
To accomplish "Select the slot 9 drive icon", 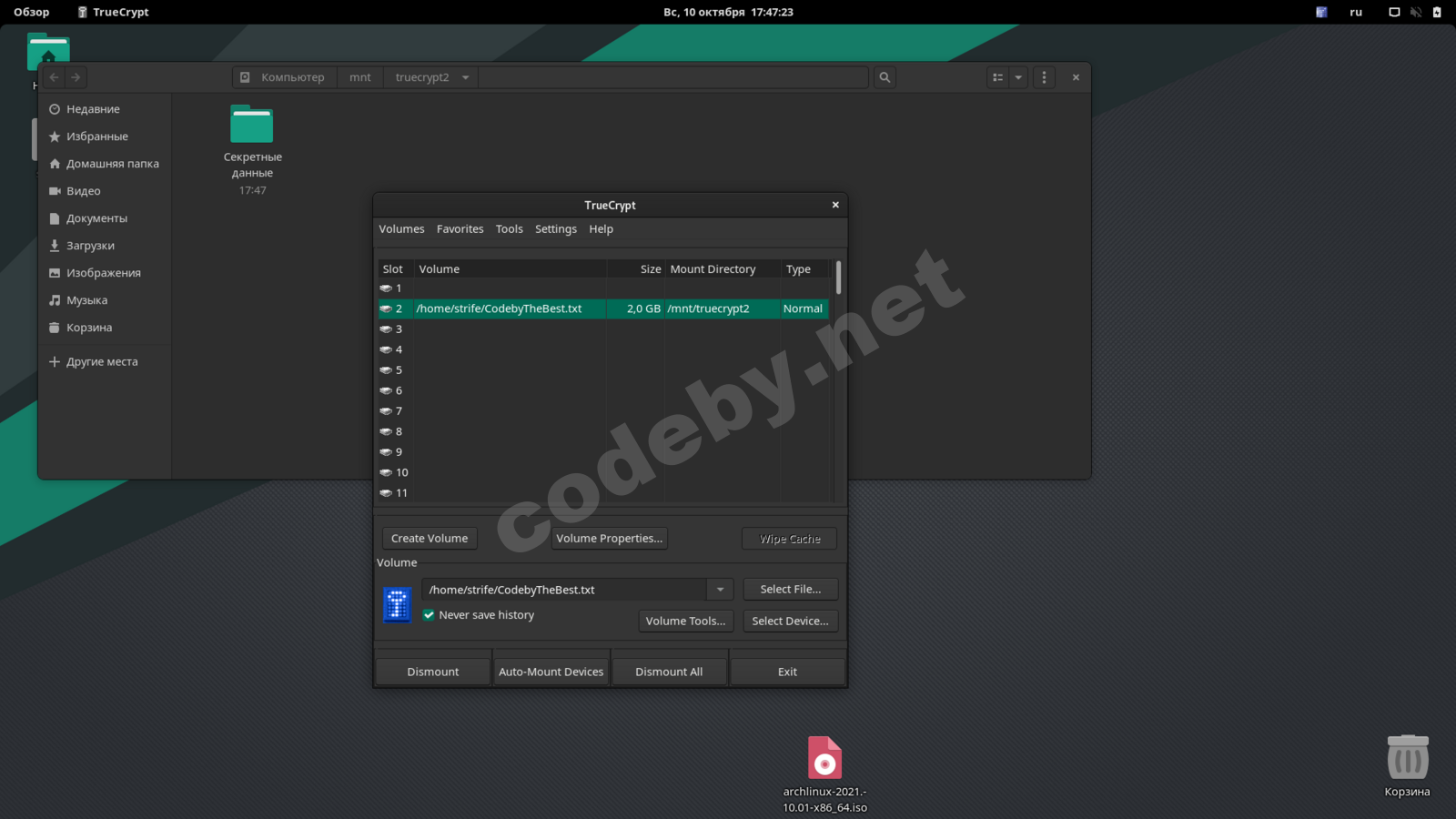I will pos(386,452).
